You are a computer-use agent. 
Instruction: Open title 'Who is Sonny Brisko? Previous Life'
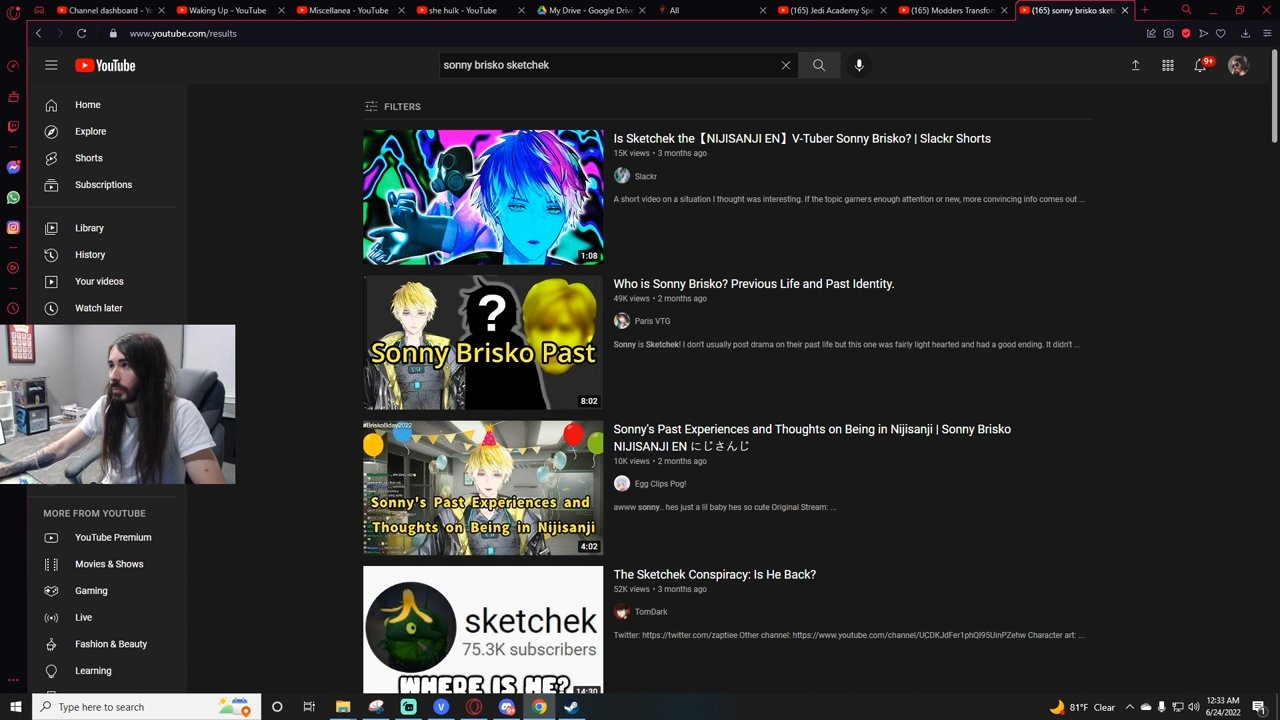point(754,284)
